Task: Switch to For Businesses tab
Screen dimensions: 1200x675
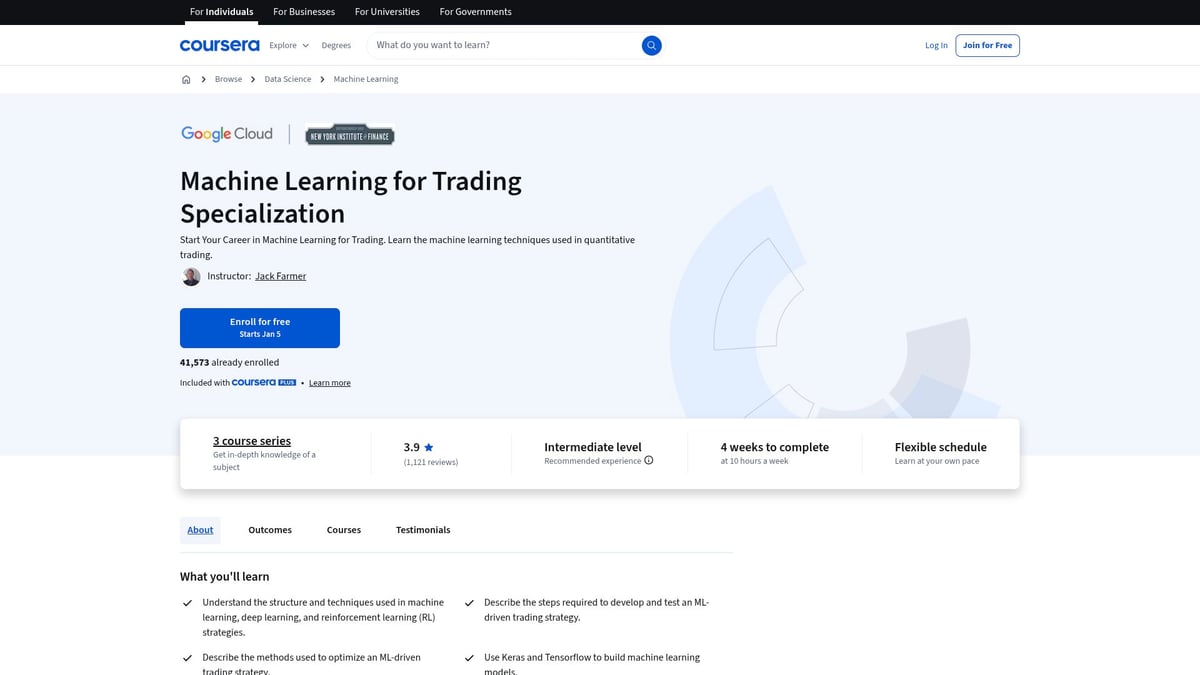Action: pyautogui.click(x=304, y=12)
